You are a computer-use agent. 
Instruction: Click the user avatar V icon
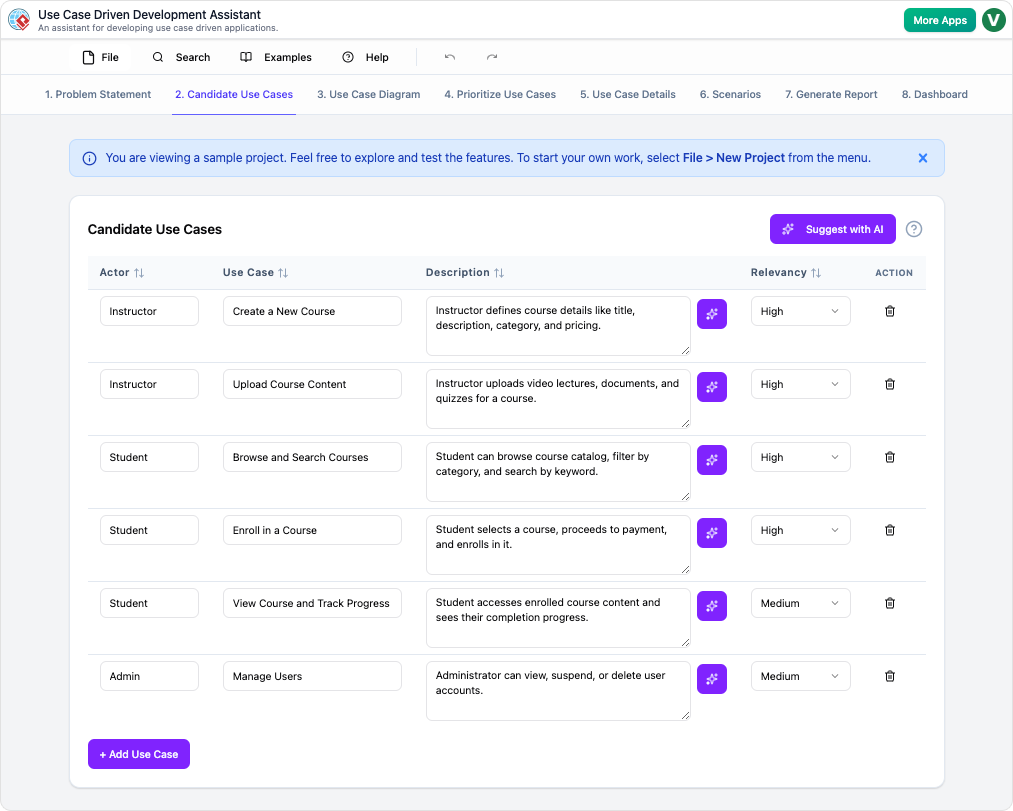coord(993,20)
